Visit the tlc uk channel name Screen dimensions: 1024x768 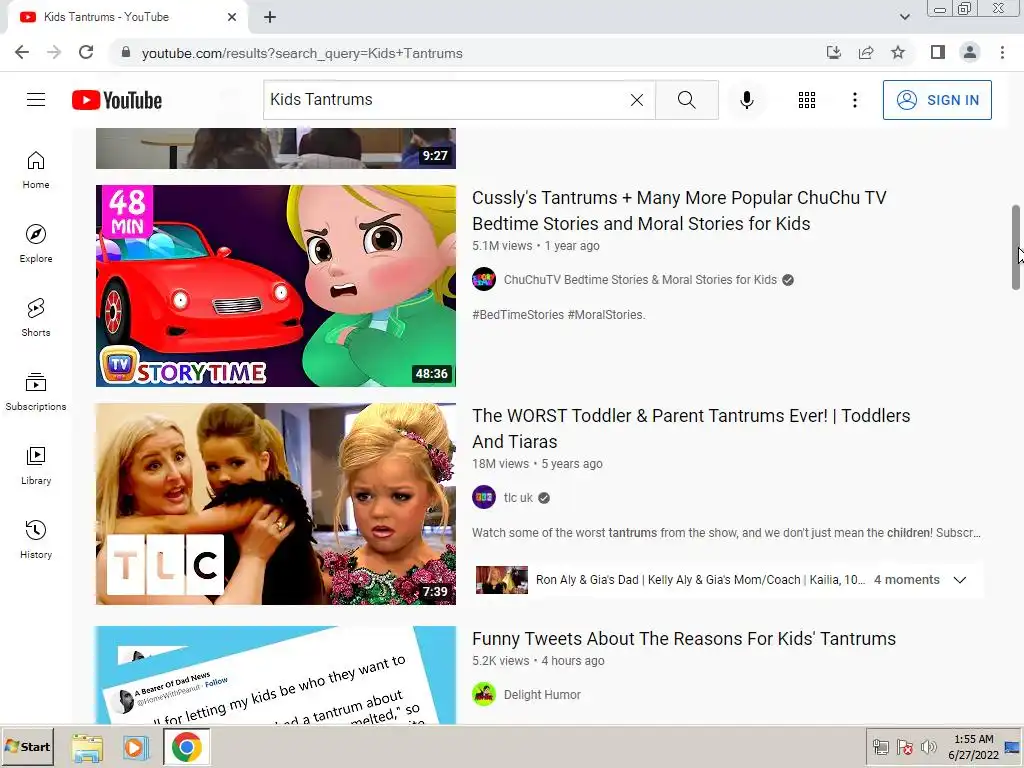point(518,498)
